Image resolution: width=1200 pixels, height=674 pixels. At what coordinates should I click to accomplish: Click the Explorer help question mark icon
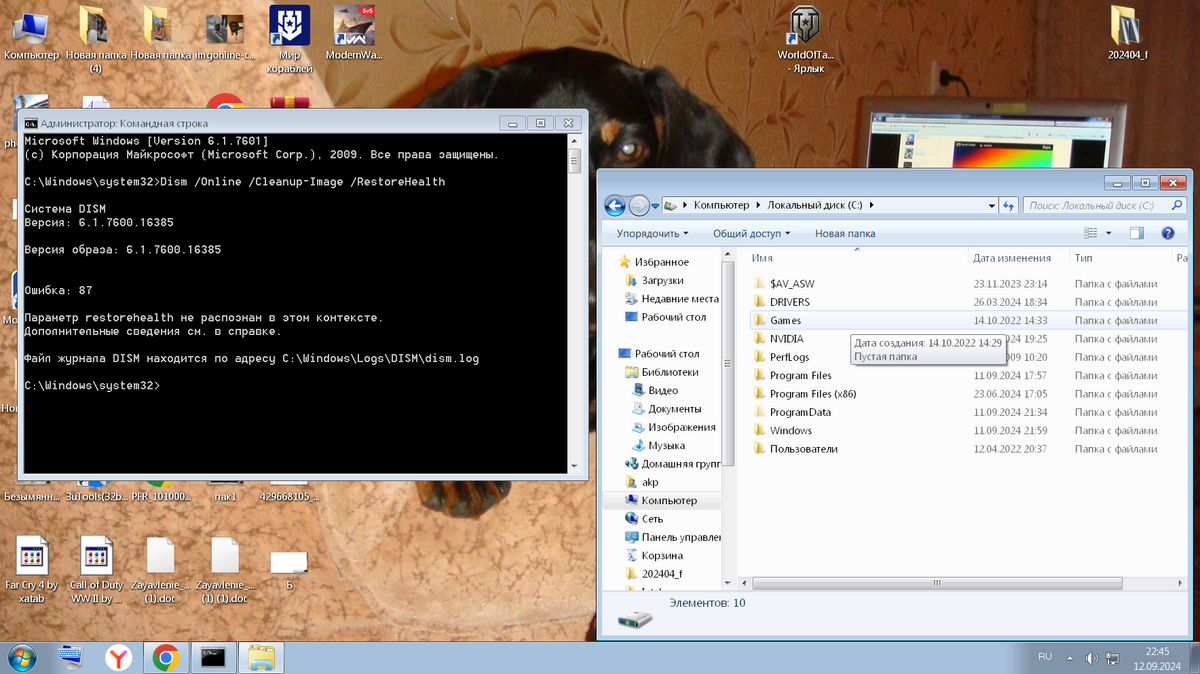coord(1167,233)
